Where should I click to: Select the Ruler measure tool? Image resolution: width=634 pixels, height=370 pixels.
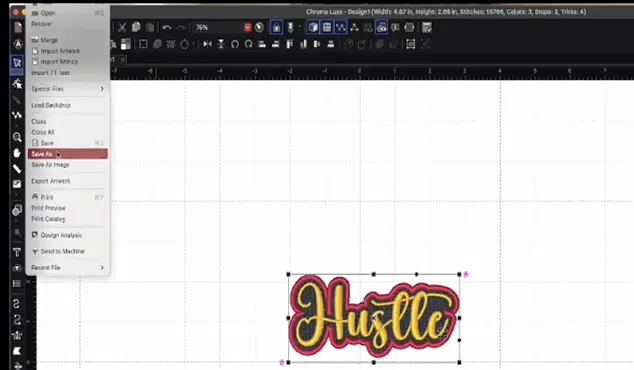(17, 169)
